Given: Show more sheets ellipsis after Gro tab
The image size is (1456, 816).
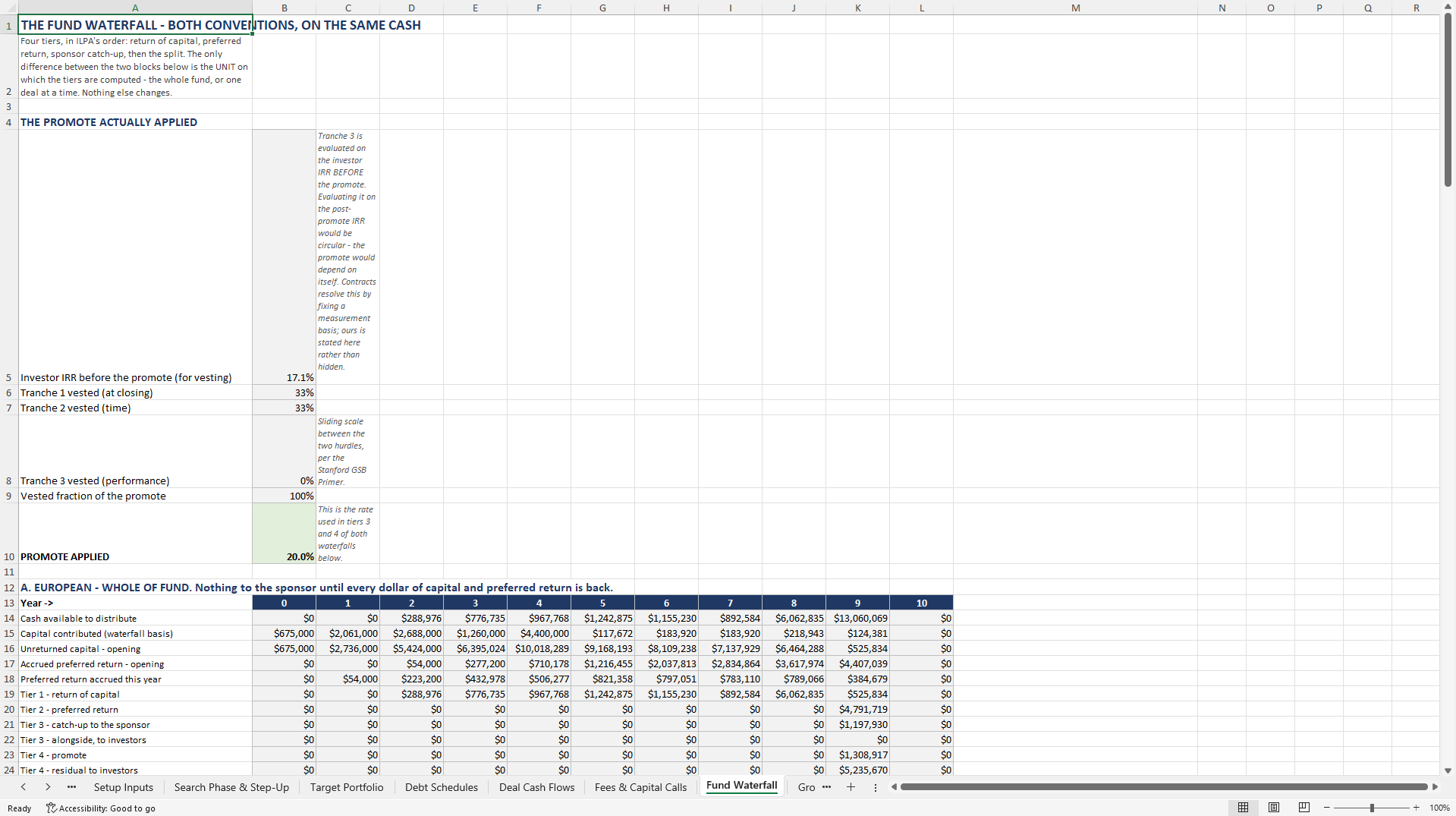Looking at the screenshot, I should pyautogui.click(x=826, y=787).
